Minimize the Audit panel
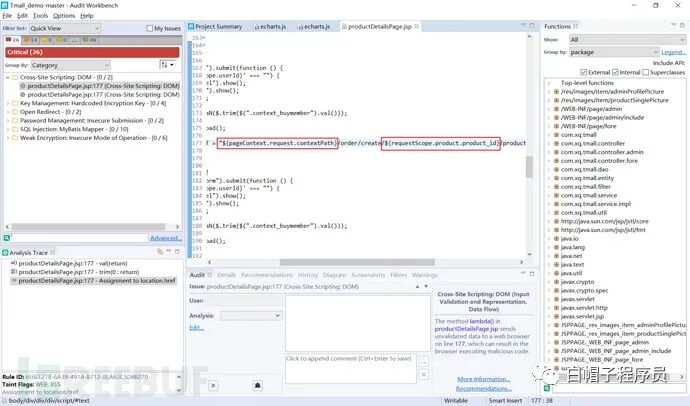Screen dimensions: 690x406 523,274
